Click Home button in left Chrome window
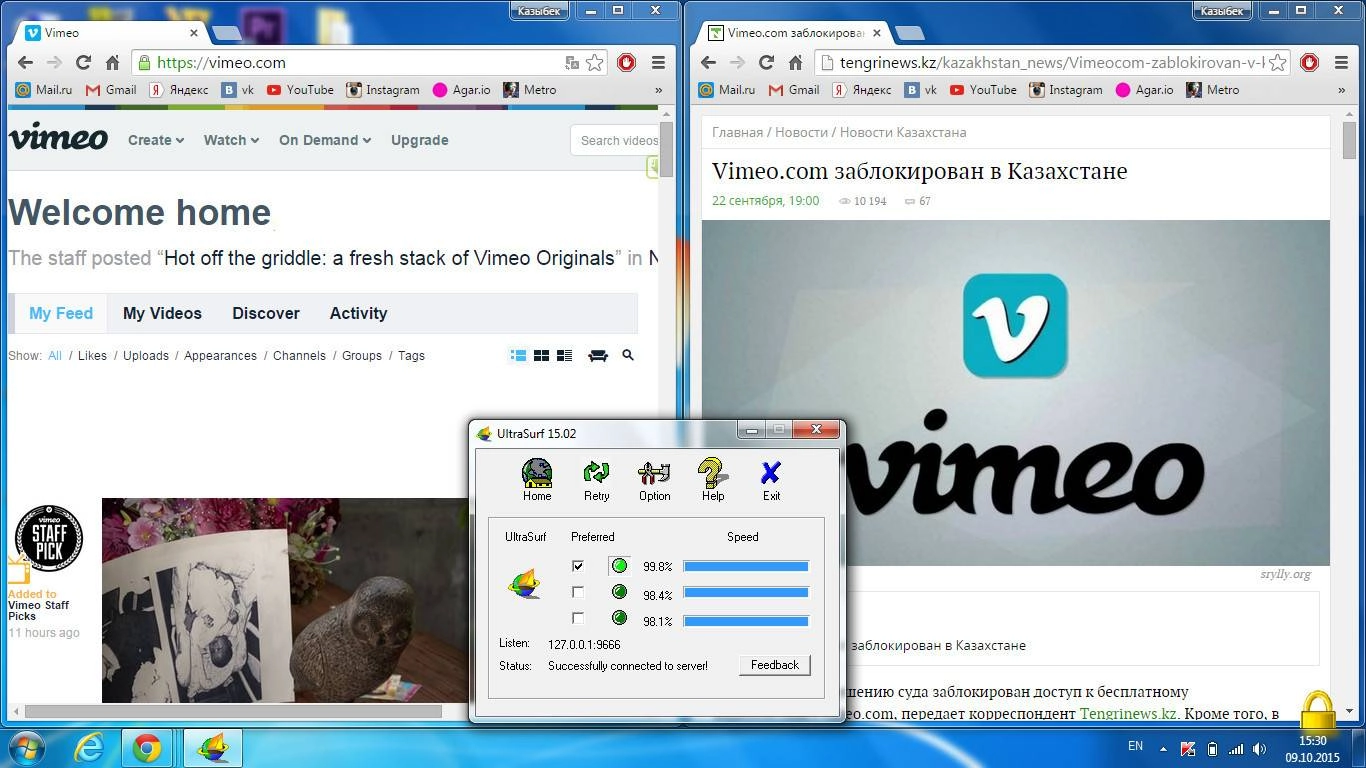 pos(113,62)
